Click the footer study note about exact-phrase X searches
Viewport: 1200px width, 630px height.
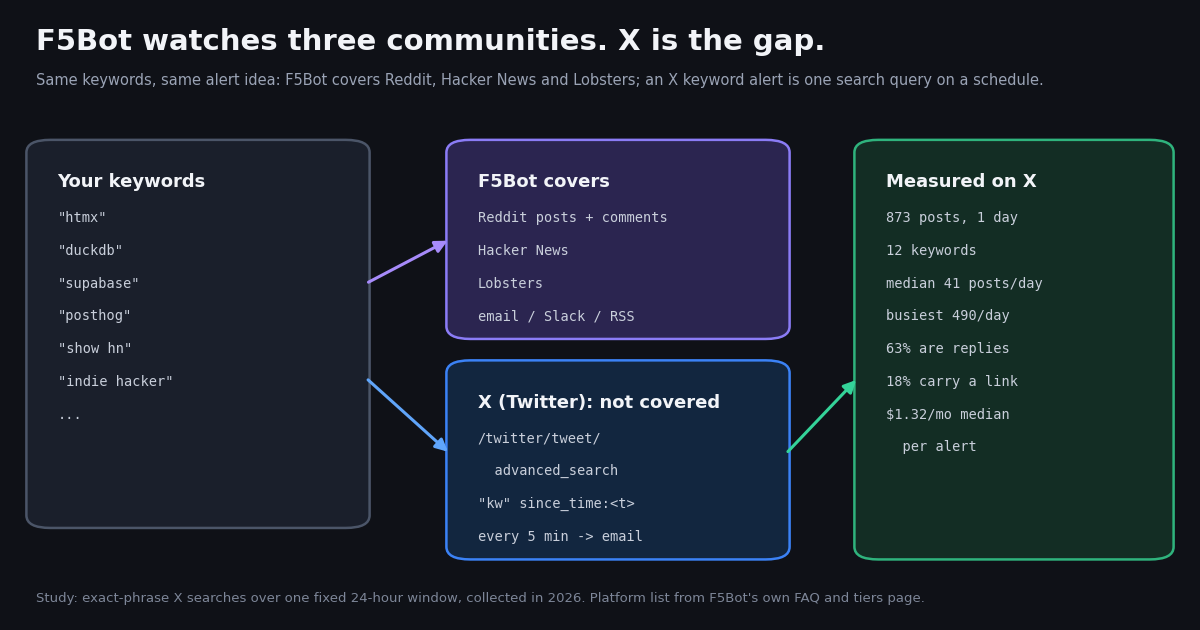point(480,598)
